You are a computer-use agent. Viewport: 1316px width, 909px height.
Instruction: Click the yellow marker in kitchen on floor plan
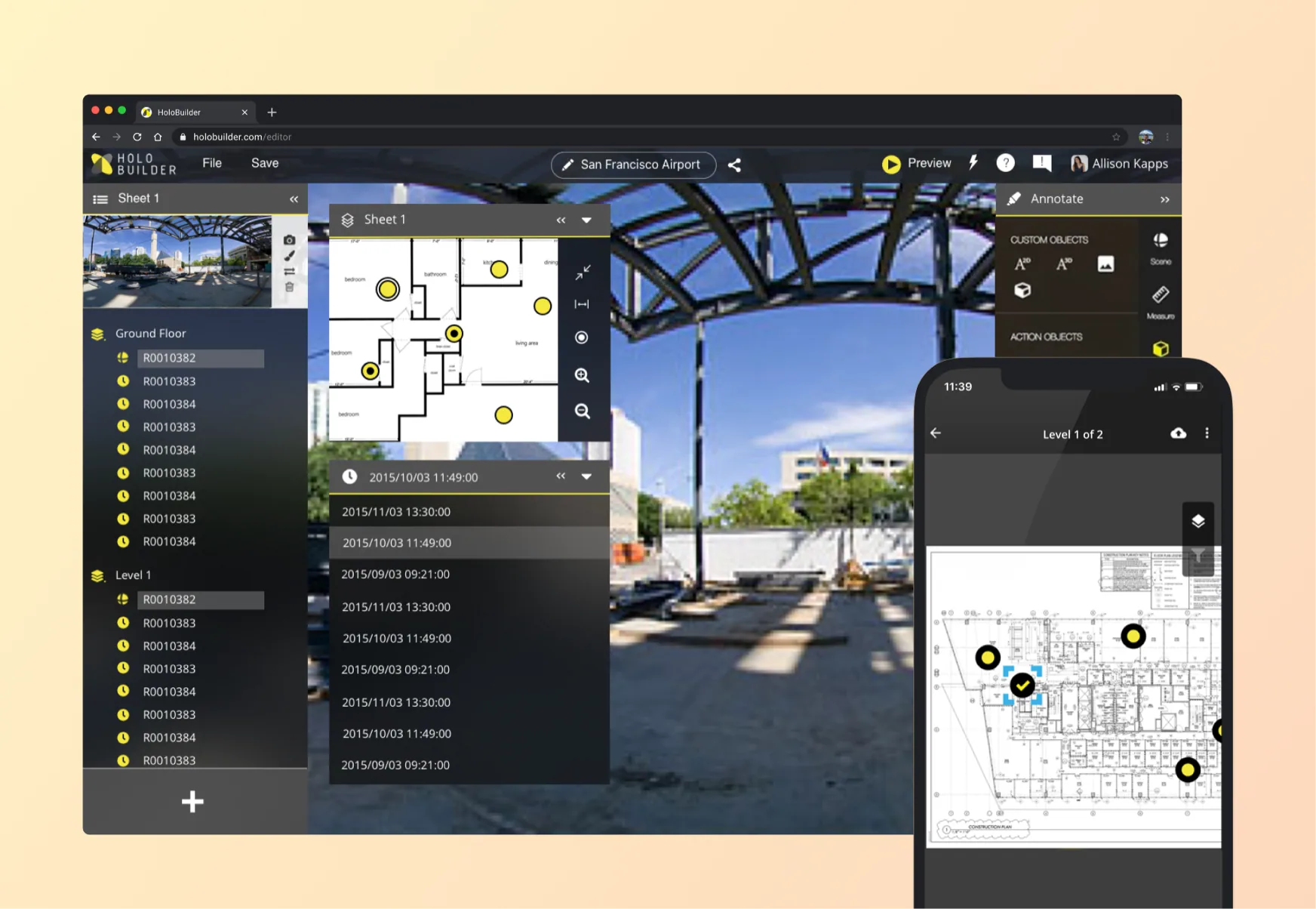click(499, 270)
